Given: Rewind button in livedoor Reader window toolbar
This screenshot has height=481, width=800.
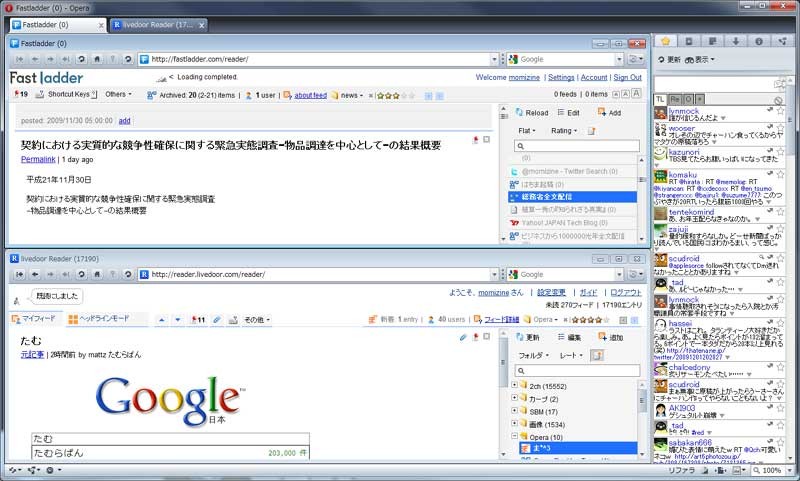Looking at the screenshot, I should pos(20,274).
